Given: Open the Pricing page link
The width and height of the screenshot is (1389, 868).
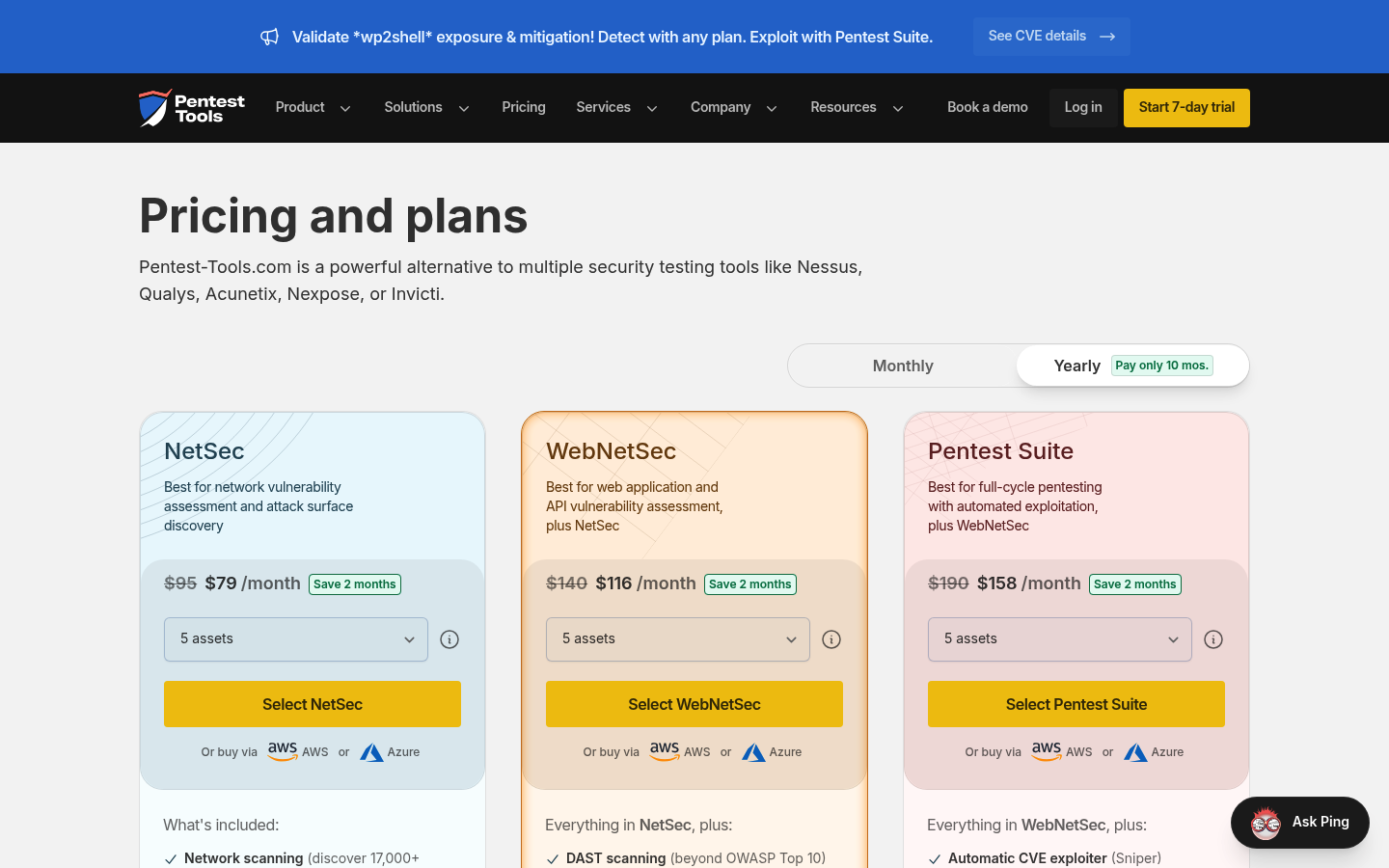Looking at the screenshot, I should [x=524, y=108].
